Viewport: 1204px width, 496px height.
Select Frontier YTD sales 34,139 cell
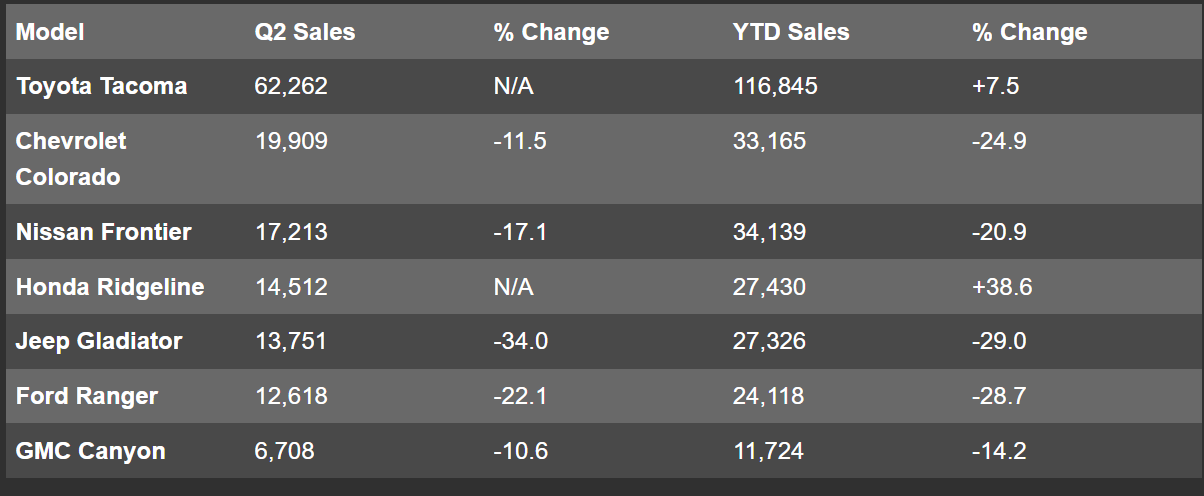coord(769,232)
